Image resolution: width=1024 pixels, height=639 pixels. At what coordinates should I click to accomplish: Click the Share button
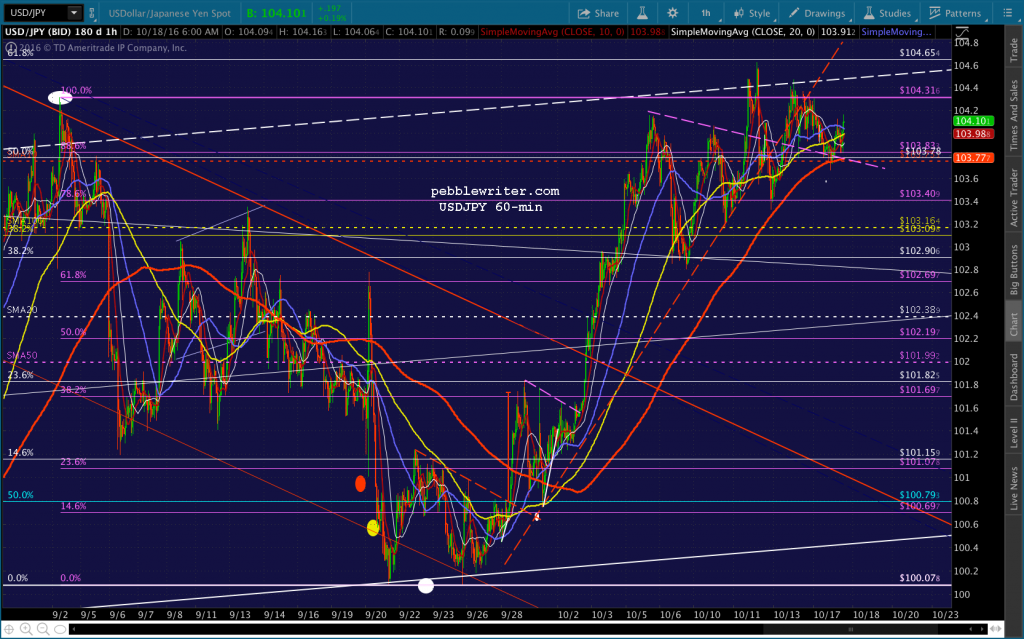pyautogui.click(x=598, y=13)
